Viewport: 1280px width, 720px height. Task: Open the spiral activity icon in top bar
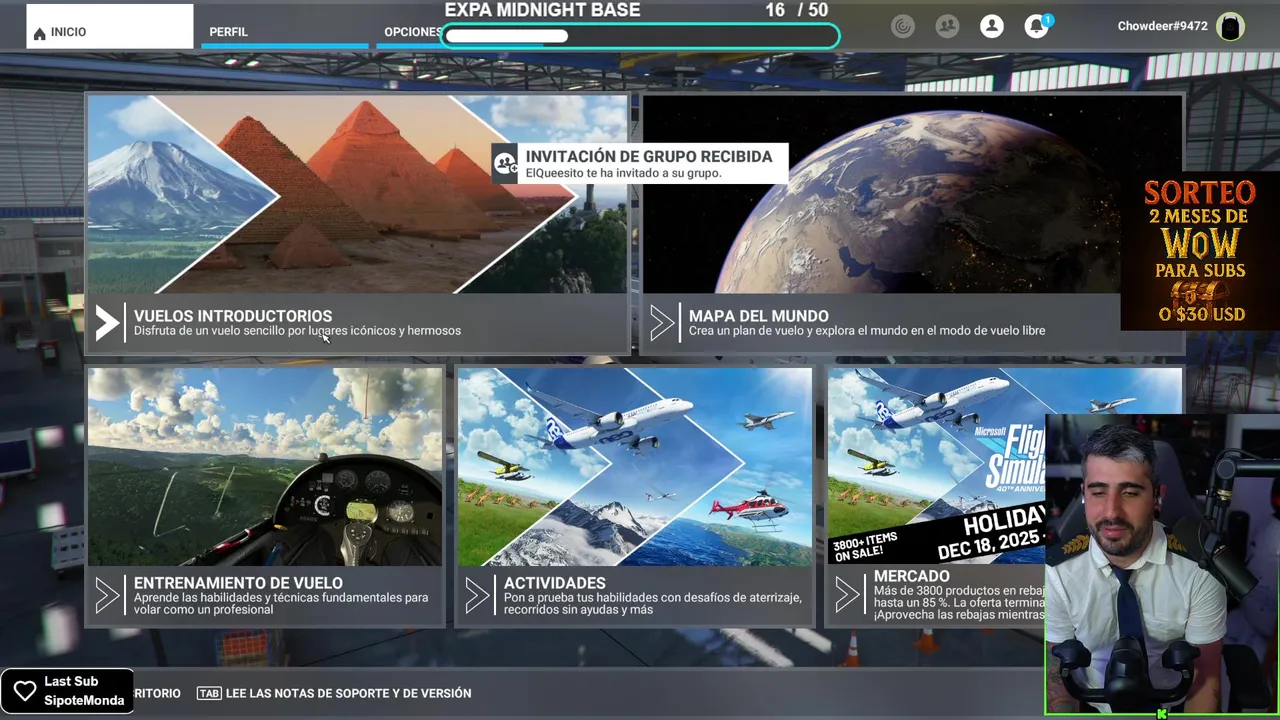903,27
